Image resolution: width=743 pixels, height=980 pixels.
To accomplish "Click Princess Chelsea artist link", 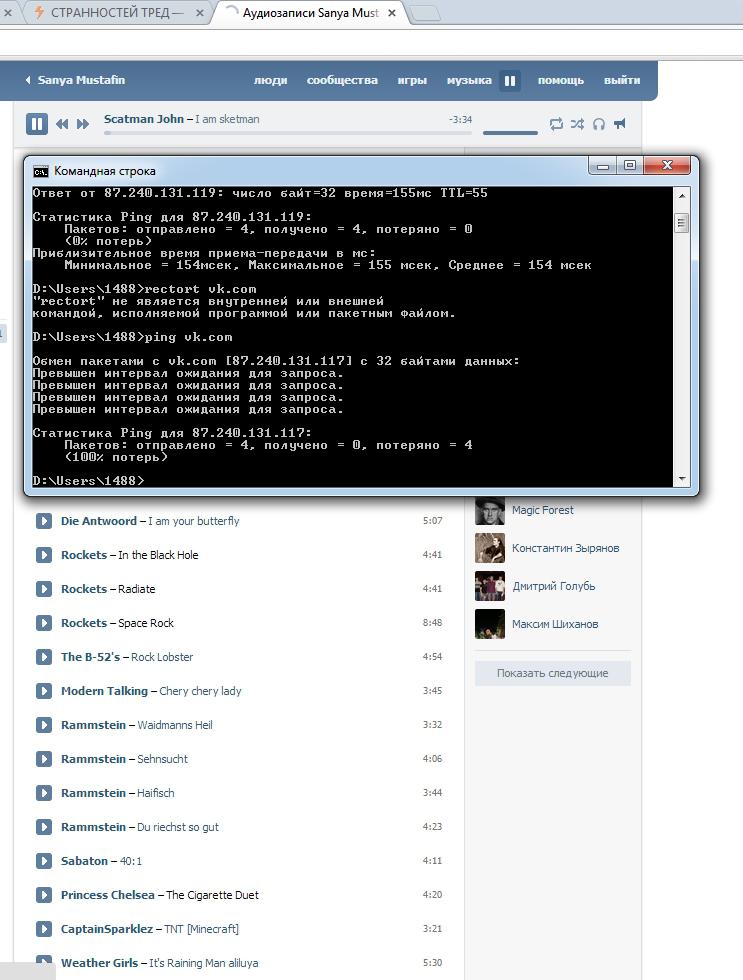I will coord(107,895).
